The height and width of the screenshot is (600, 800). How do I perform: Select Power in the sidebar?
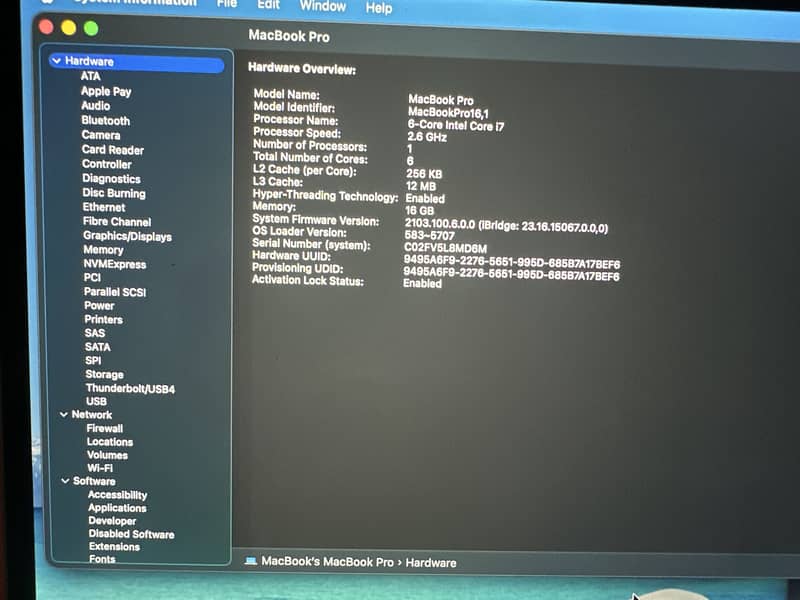pyautogui.click(x=99, y=306)
